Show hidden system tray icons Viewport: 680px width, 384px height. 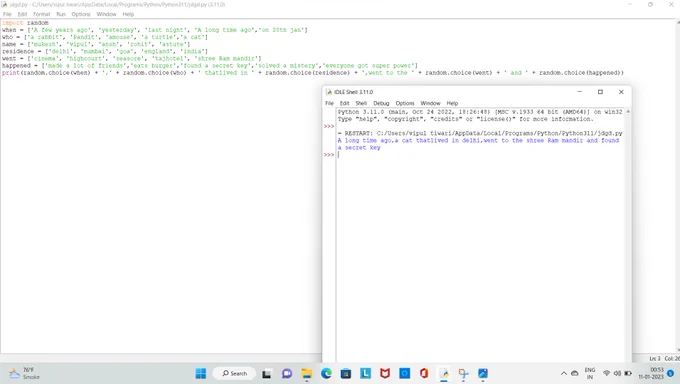coord(564,374)
